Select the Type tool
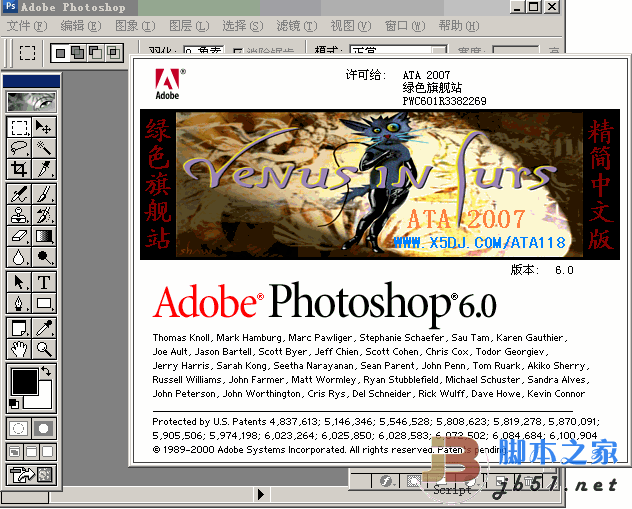 click(x=44, y=282)
